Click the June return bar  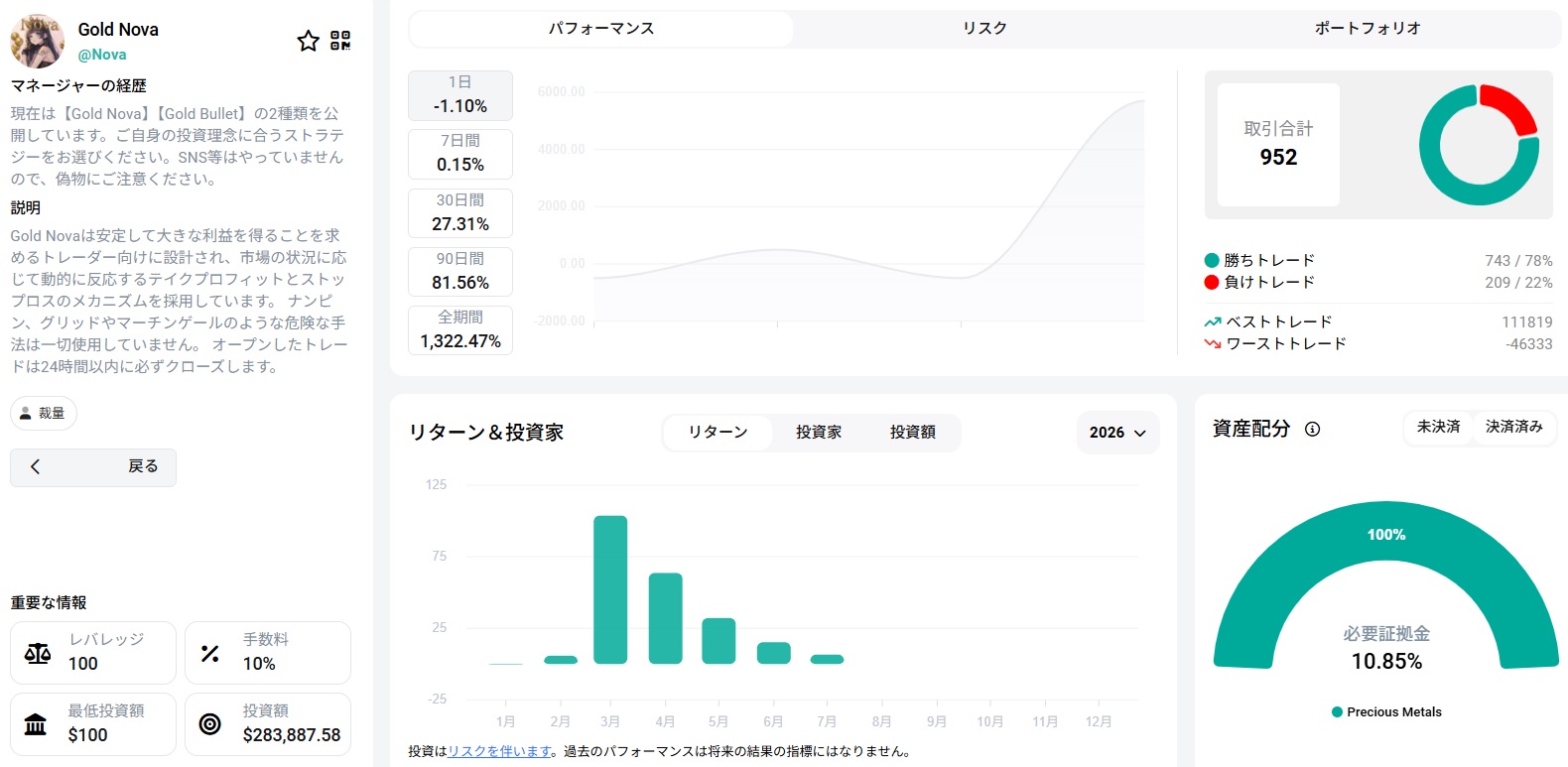[x=774, y=653]
